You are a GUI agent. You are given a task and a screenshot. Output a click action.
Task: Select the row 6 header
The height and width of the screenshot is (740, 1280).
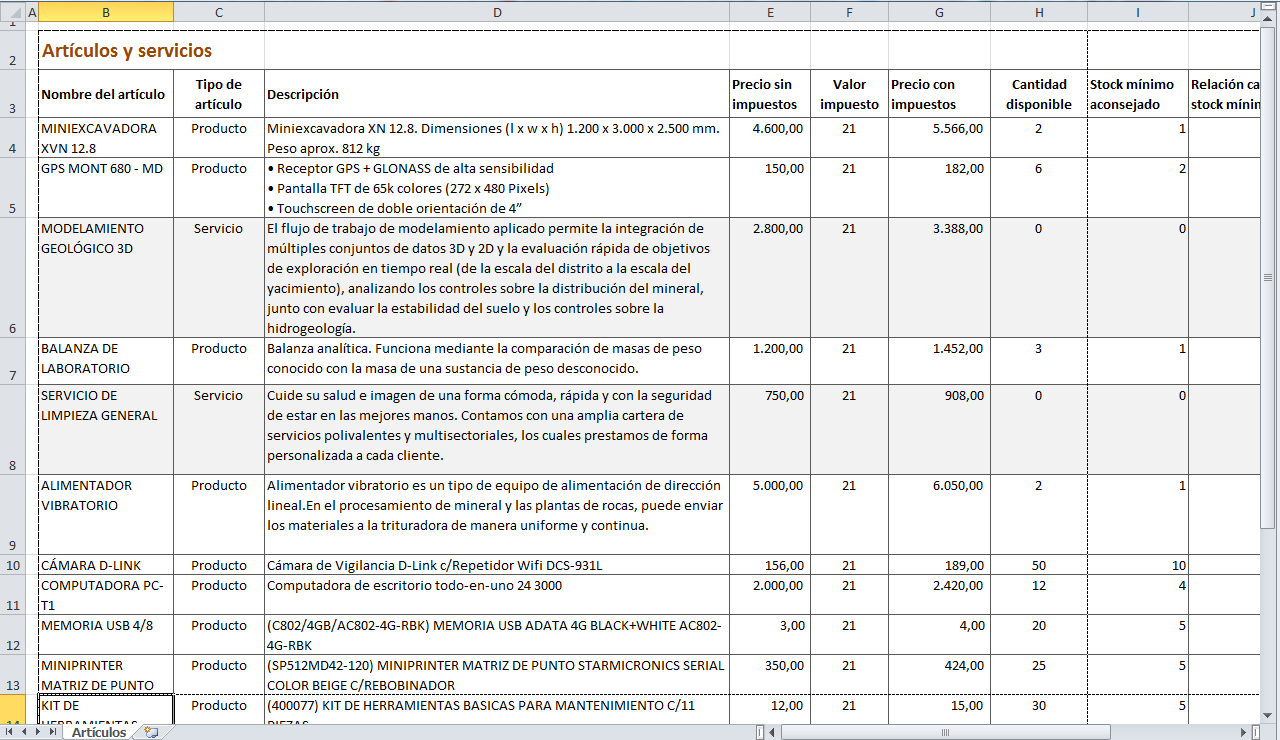12,278
